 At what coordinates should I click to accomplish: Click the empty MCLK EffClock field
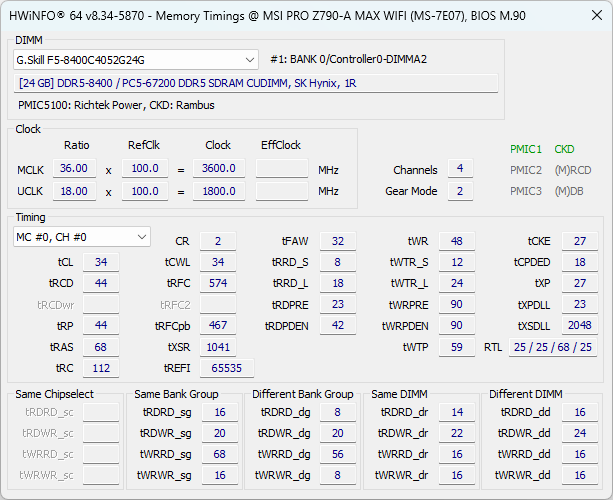[281, 169]
